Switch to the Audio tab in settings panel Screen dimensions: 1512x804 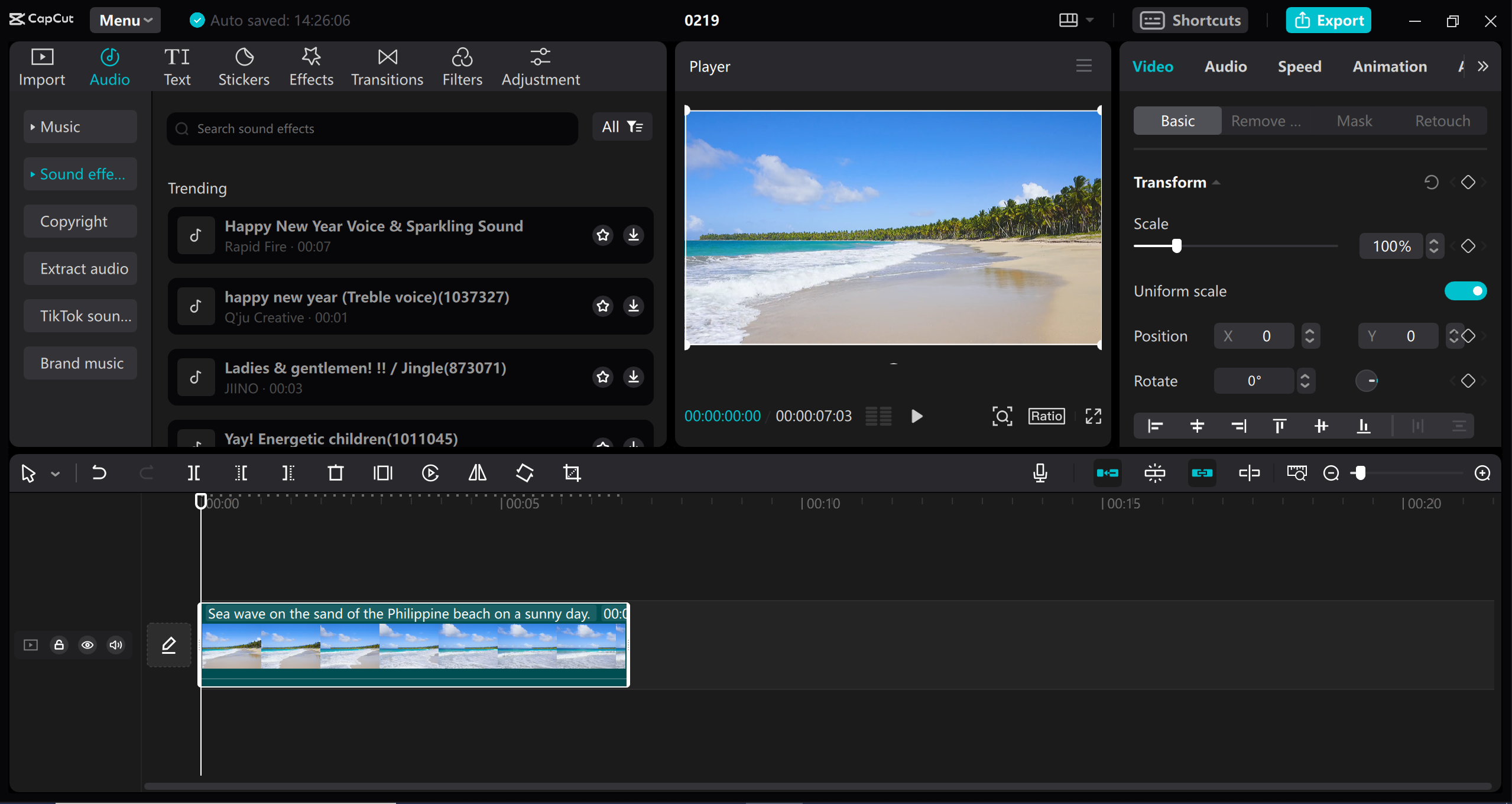pyautogui.click(x=1224, y=66)
